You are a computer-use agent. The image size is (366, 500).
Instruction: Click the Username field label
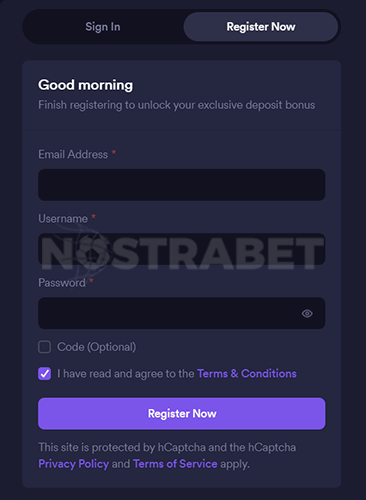[x=63, y=219]
